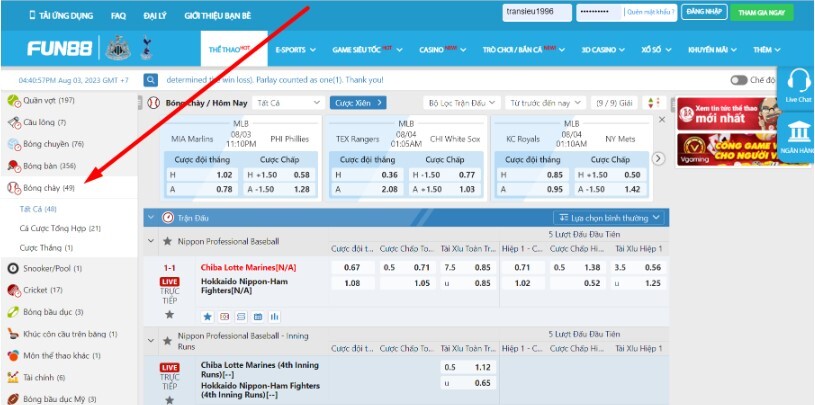
Task: Click the search magnifier icon in announcement bar
Action: pos(151,80)
